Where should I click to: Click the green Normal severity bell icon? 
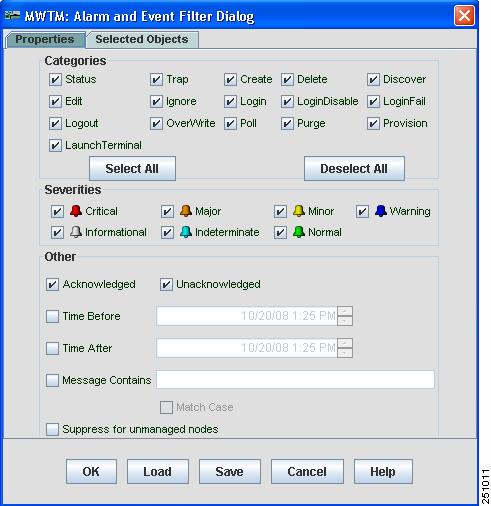click(x=299, y=232)
